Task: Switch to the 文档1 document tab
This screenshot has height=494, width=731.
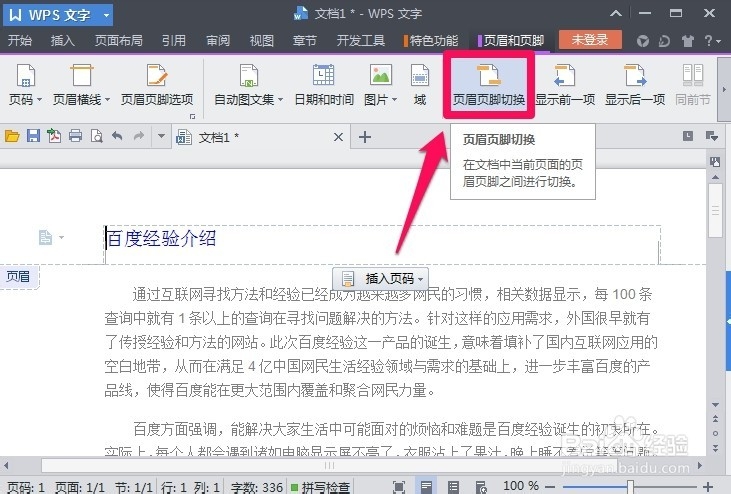Action: point(261,137)
